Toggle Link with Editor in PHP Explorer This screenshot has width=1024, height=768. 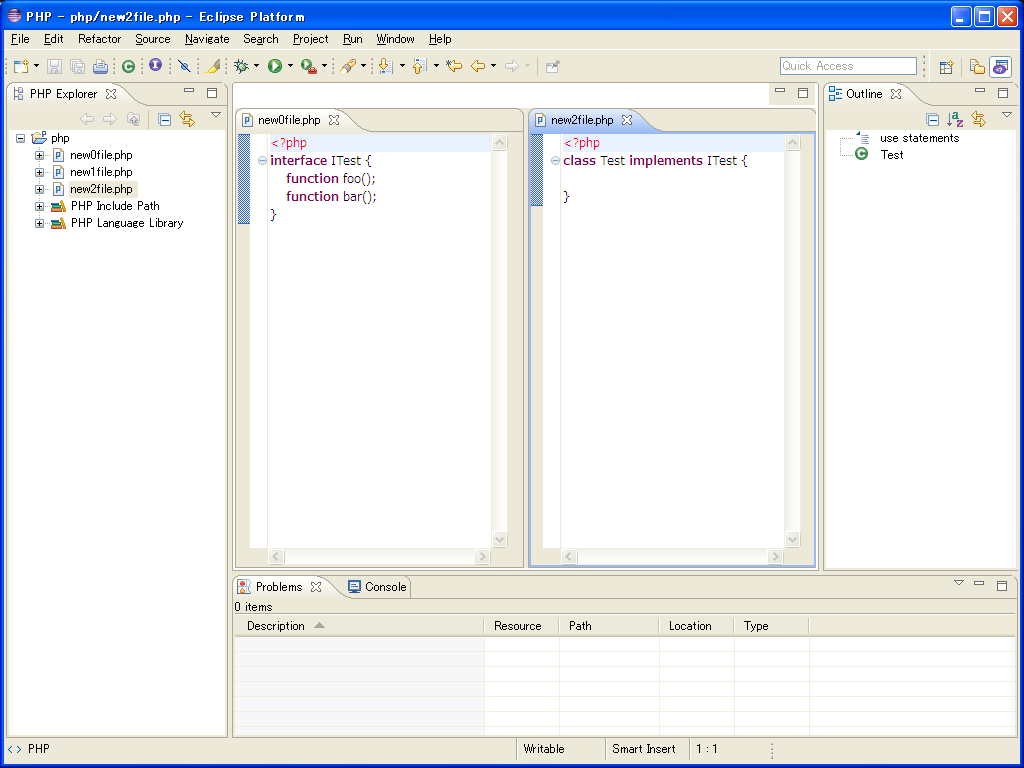click(187, 119)
